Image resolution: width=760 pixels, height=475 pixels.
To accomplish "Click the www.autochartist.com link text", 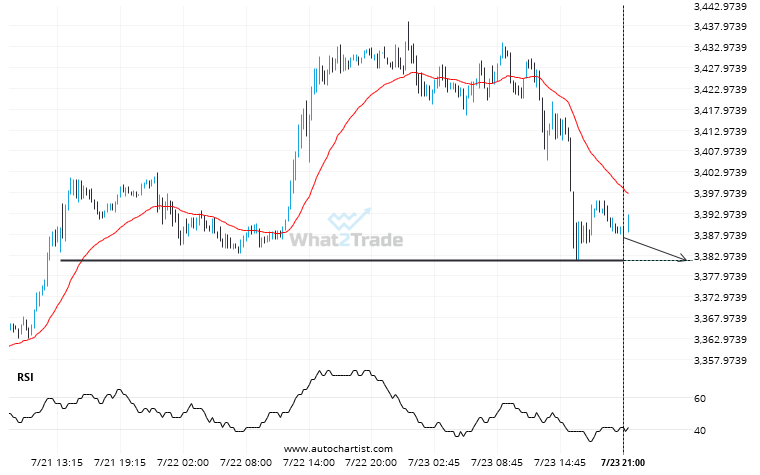I will coord(338,449).
